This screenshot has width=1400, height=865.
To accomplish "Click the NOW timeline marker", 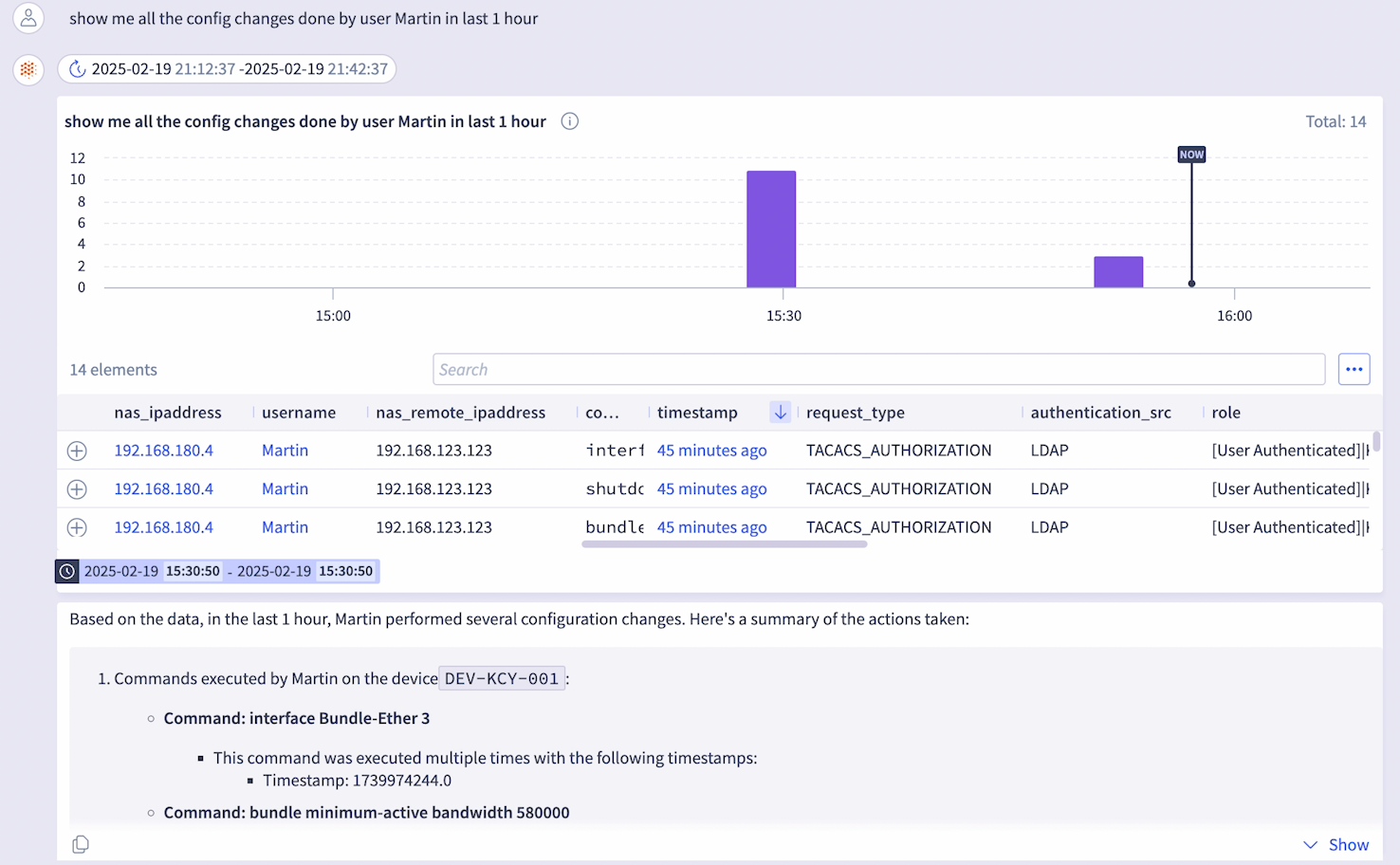I will (x=1191, y=155).
